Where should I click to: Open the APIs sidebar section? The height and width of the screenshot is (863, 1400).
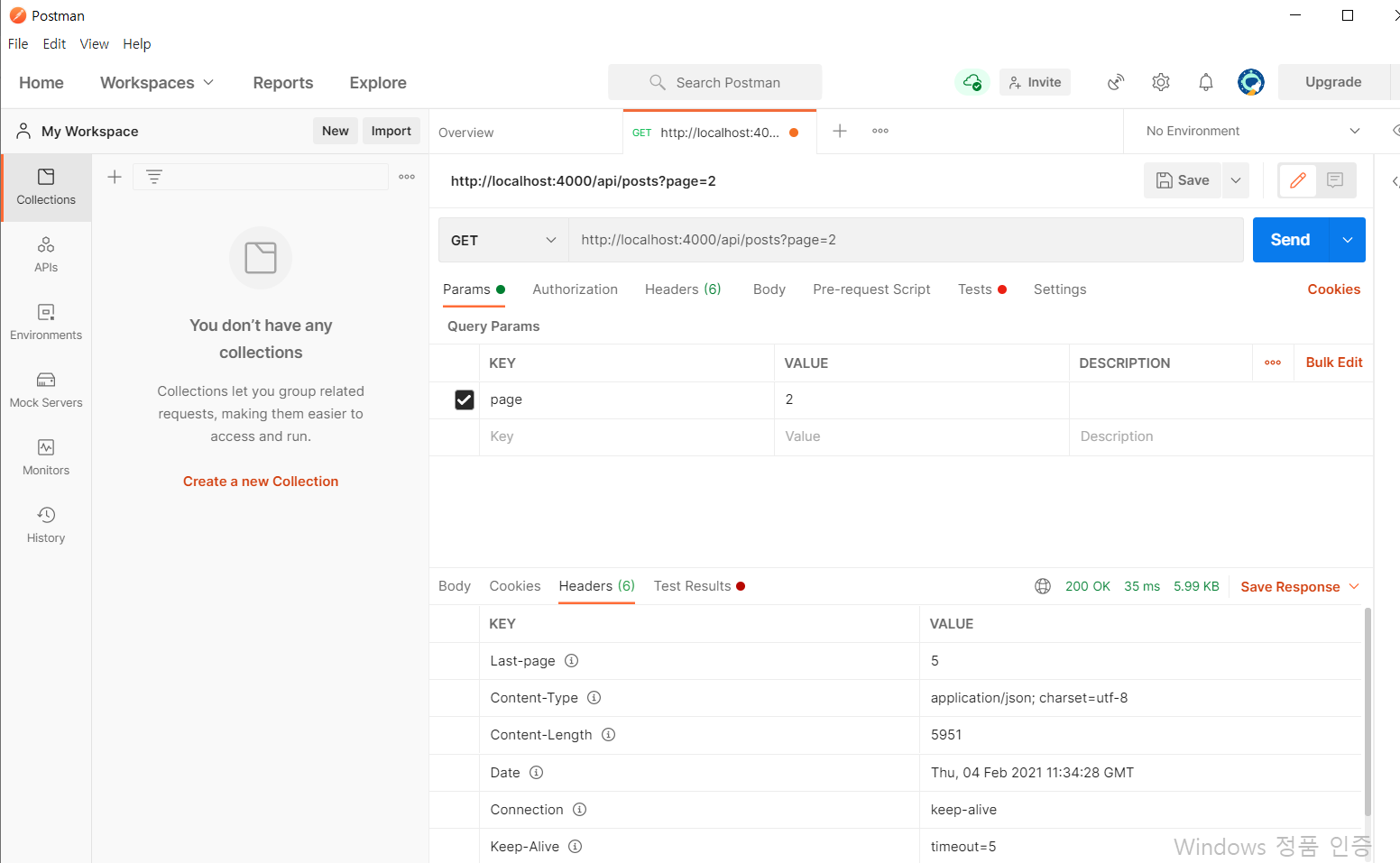tap(46, 254)
